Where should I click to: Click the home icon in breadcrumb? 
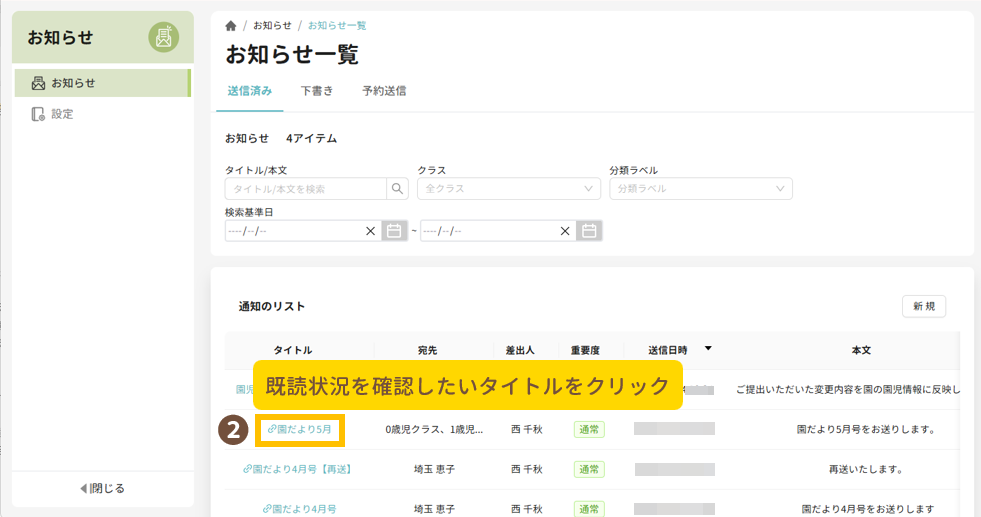[231, 25]
